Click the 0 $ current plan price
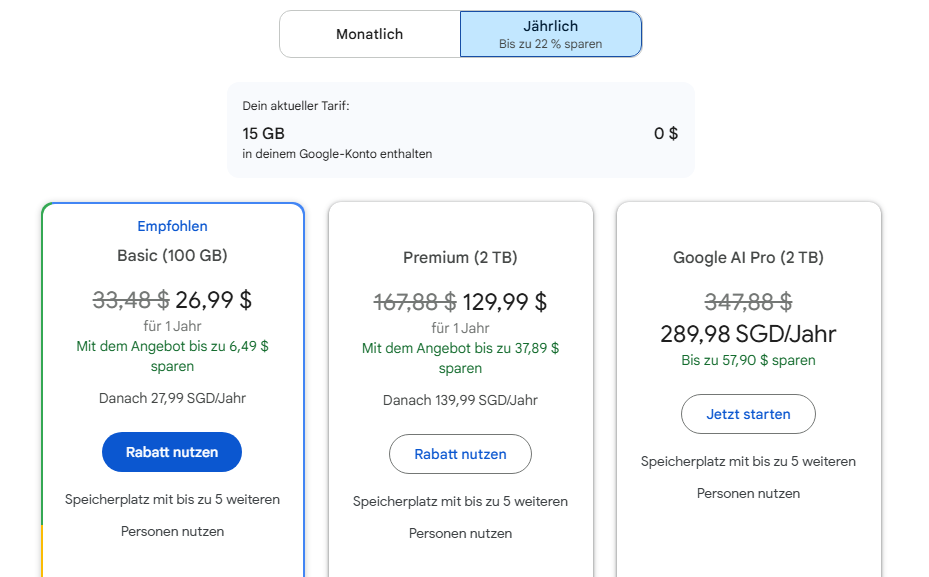 coord(666,133)
